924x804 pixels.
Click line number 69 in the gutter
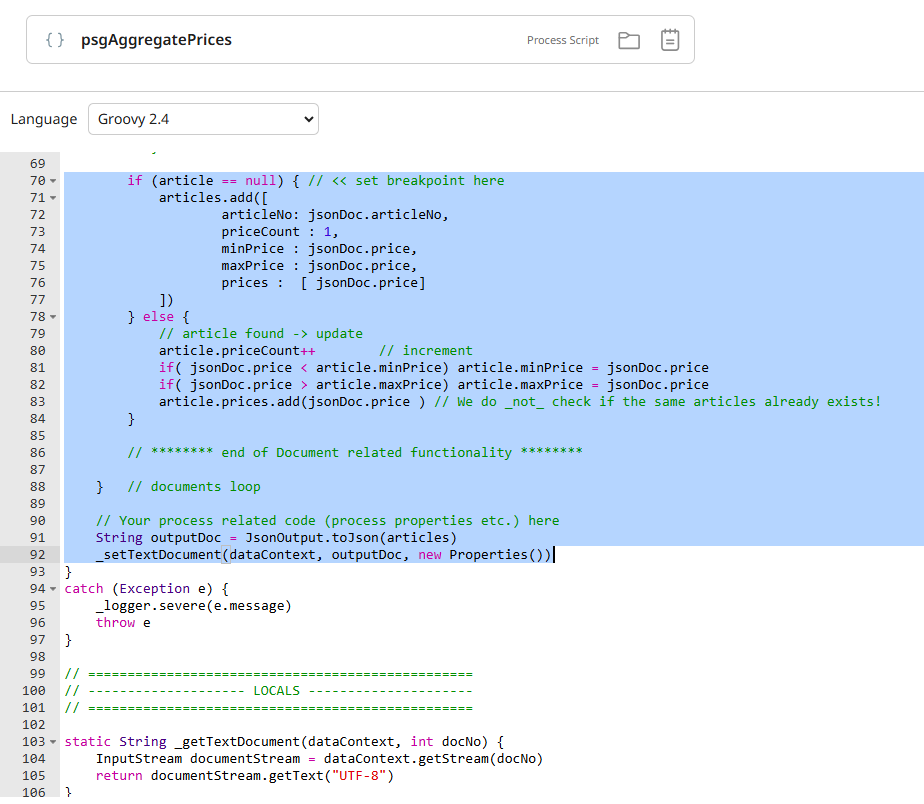click(37, 163)
